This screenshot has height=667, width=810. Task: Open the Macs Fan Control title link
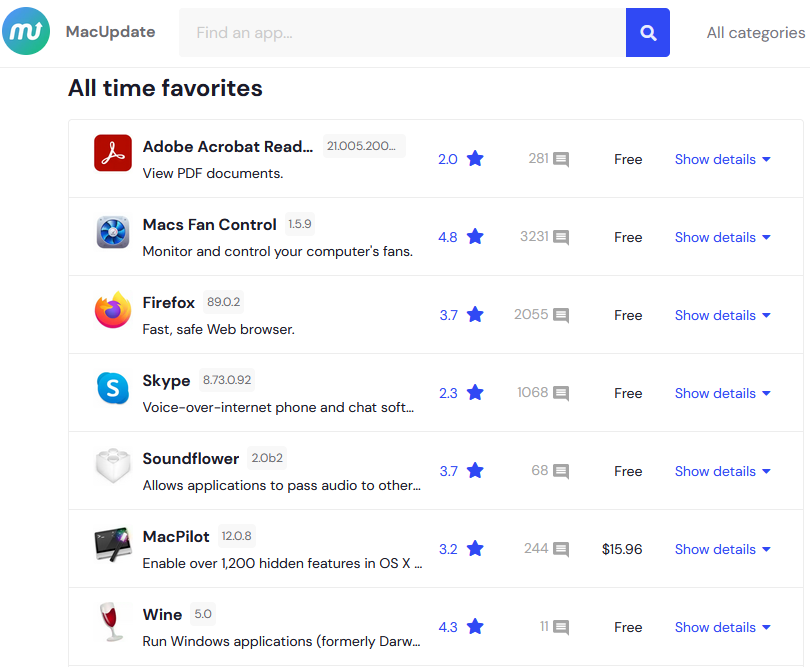tap(210, 225)
